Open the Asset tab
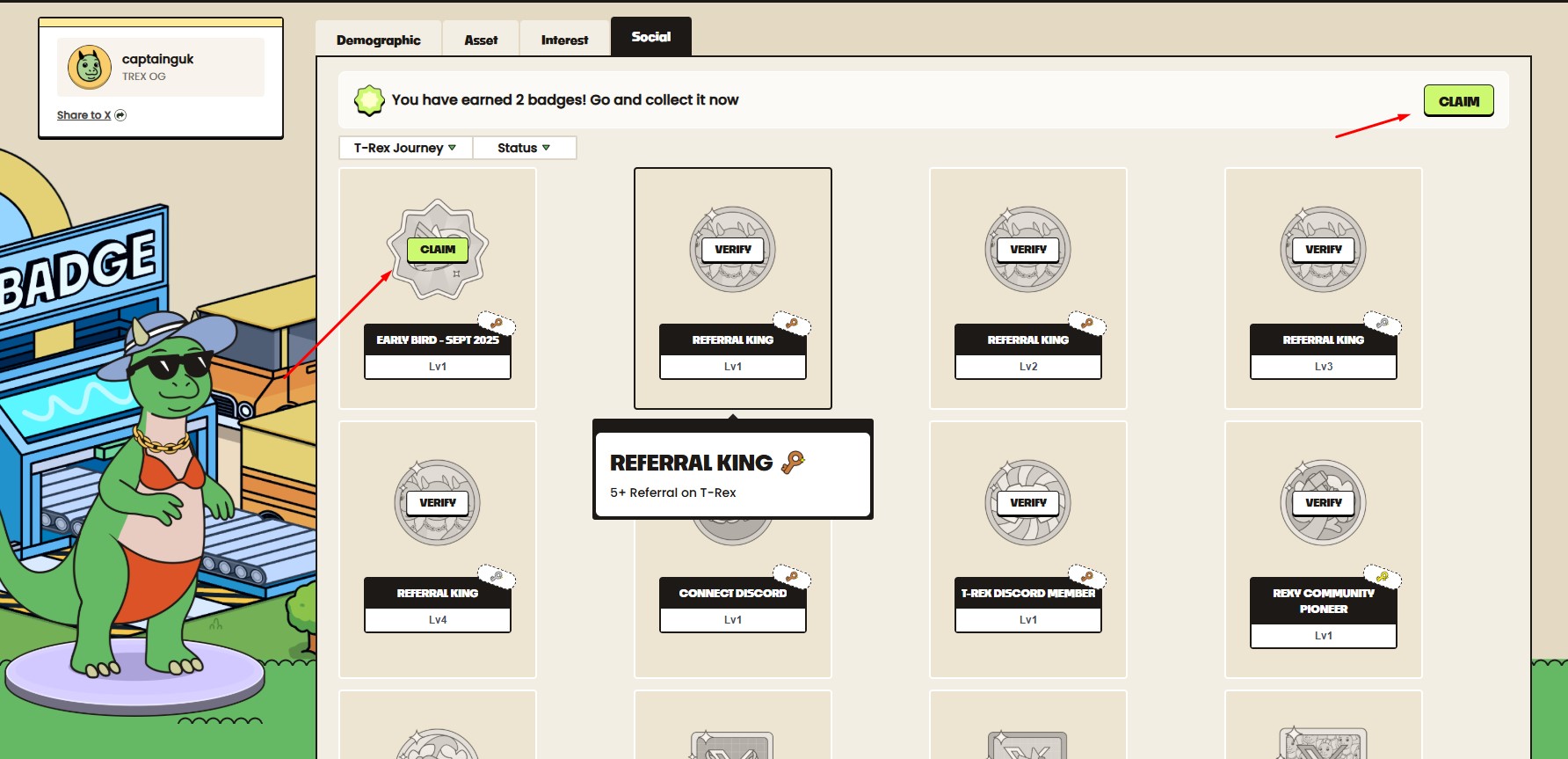Screen dimensions: 1568x759 click(481, 40)
